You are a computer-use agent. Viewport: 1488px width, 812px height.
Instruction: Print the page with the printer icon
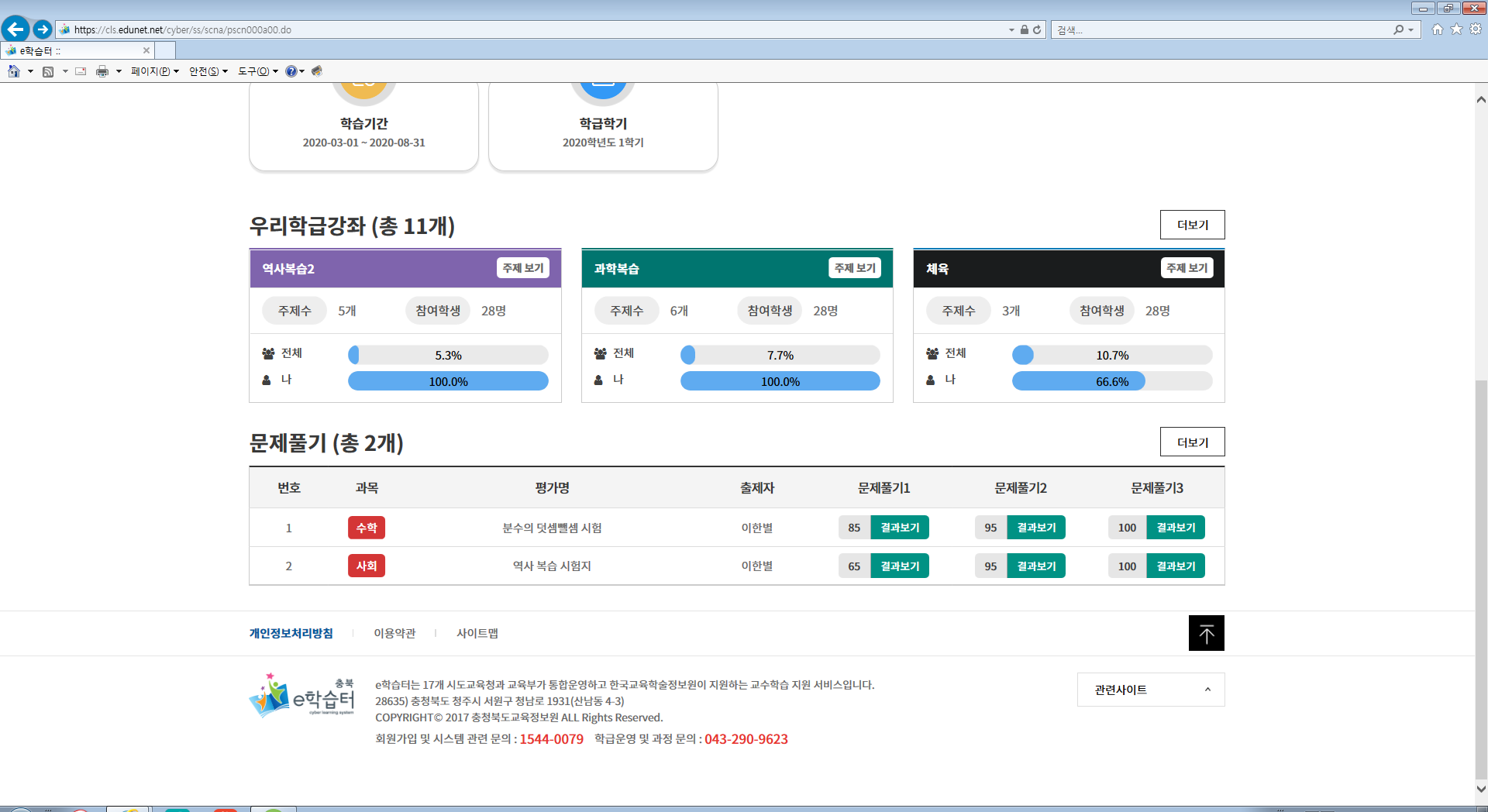[102, 71]
